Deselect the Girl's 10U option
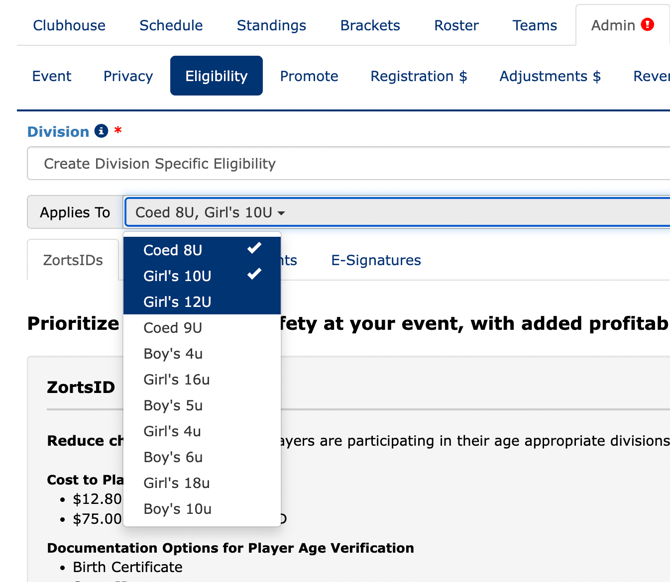 202,276
